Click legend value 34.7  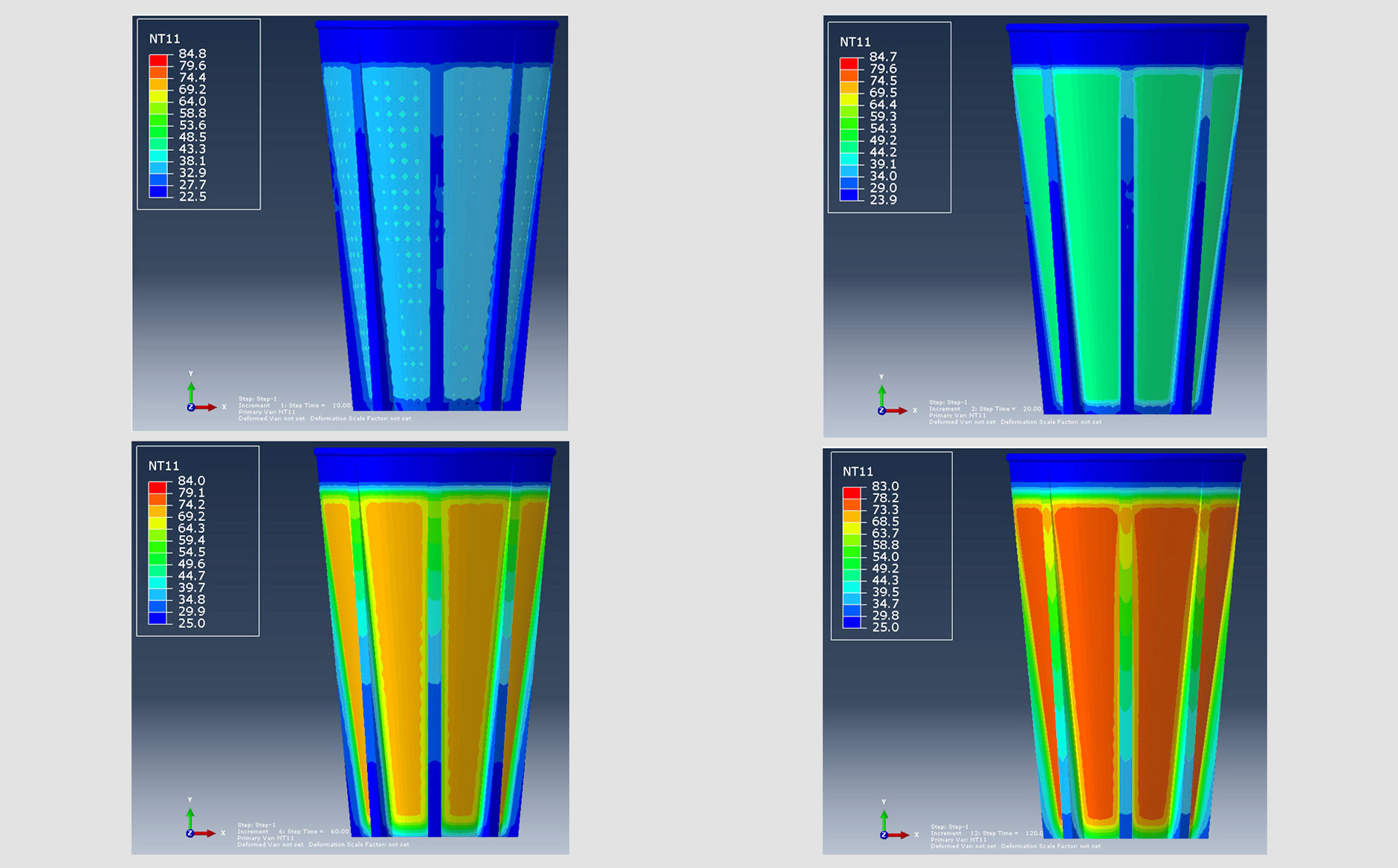[x=886, y=604]
